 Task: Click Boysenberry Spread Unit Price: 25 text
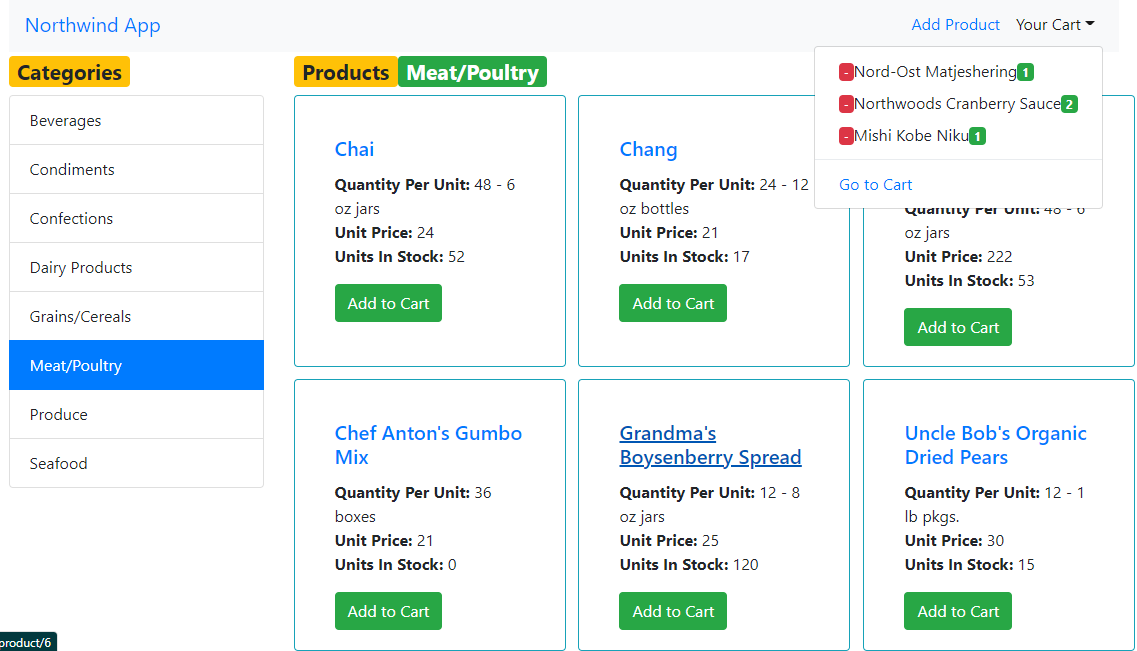pyautogui.click(x=669, y=541)
